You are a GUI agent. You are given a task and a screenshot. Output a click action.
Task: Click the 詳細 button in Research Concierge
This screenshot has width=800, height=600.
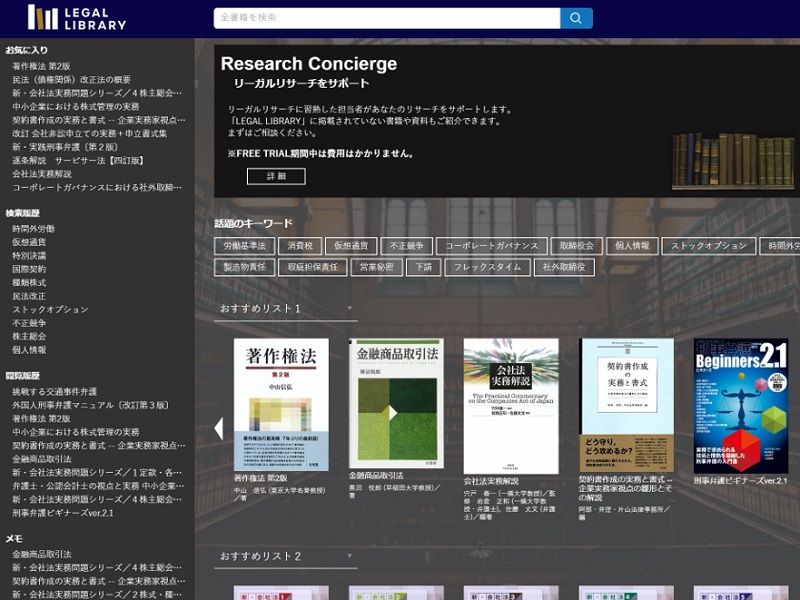277,175
